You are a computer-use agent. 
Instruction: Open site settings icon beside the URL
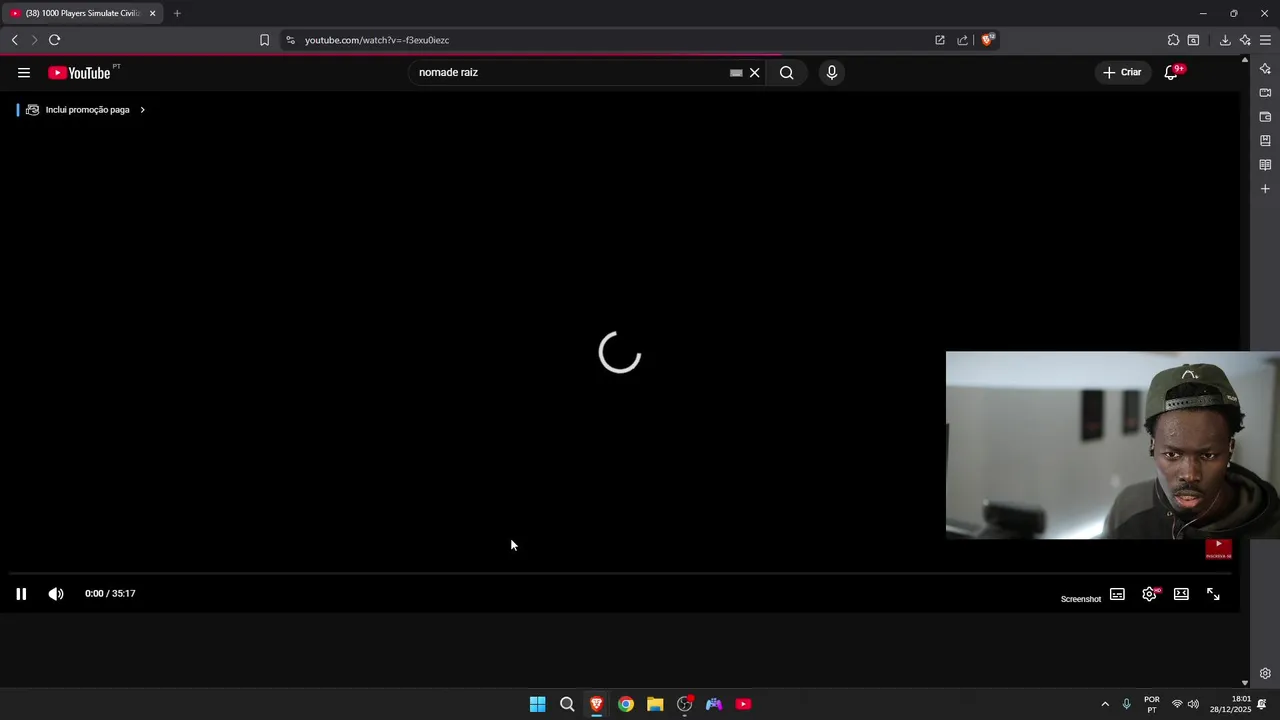click(x=290, y=40)
